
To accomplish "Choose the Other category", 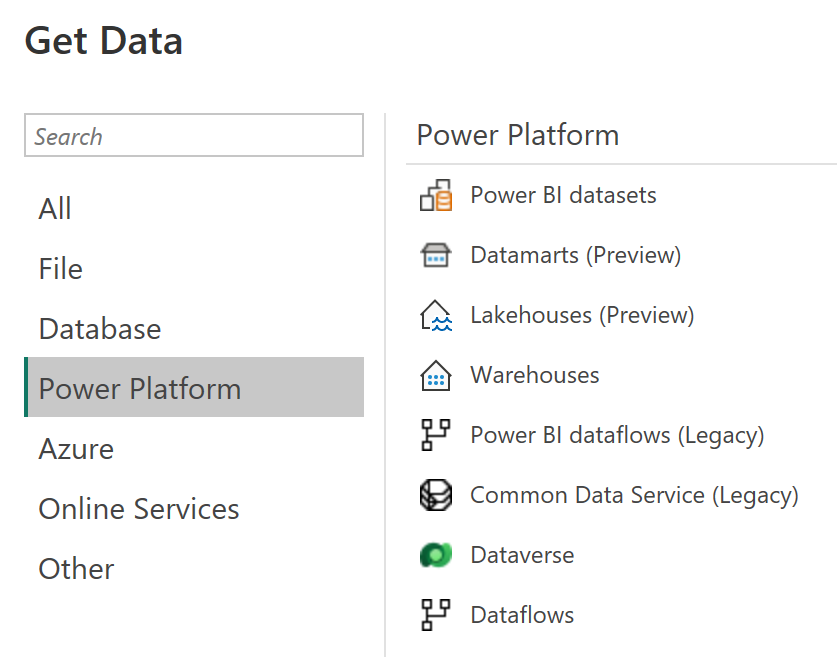I will coord(194,568).
